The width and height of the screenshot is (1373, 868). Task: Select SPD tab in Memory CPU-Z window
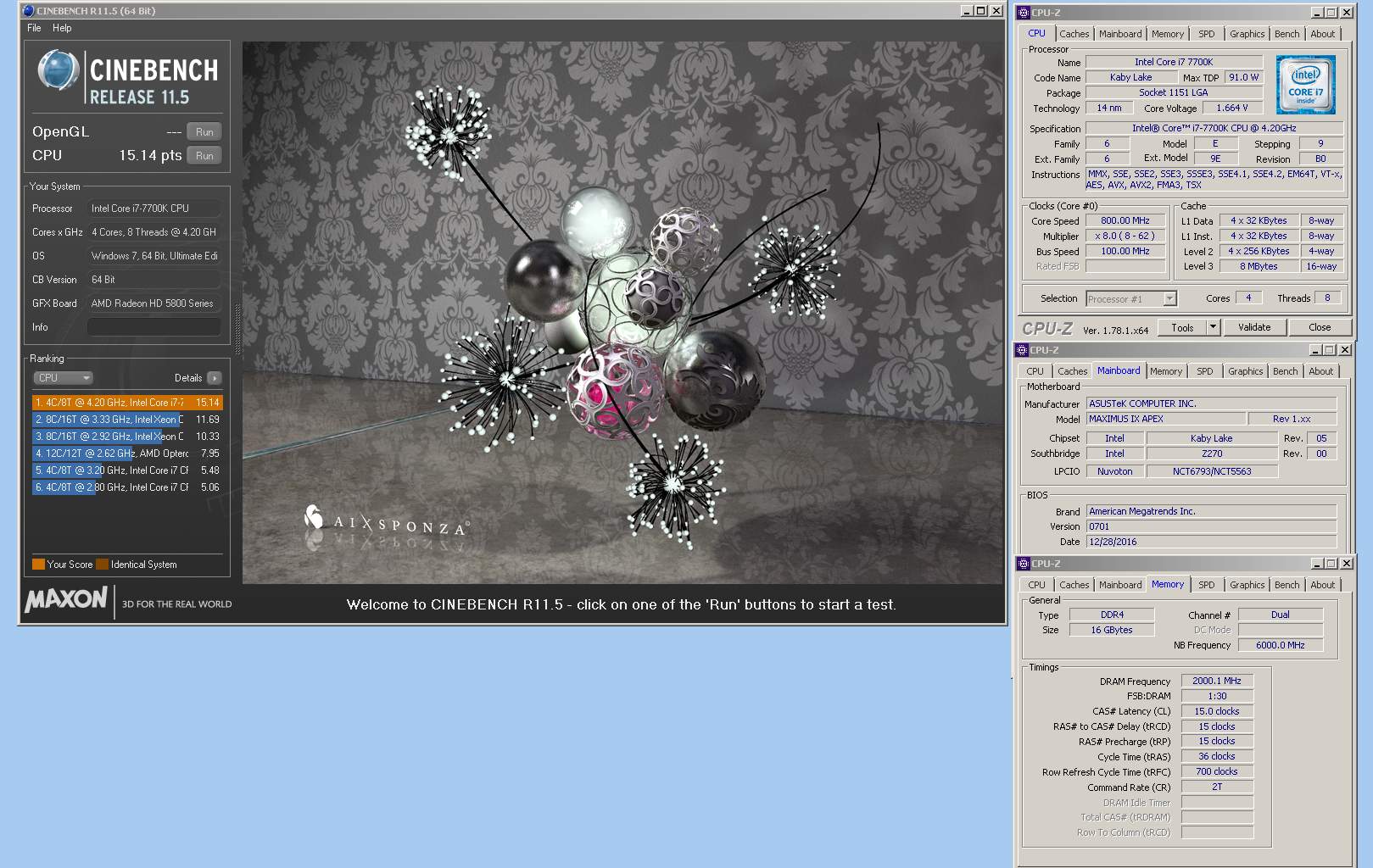pyautogui.click(x=1207, y=585)
